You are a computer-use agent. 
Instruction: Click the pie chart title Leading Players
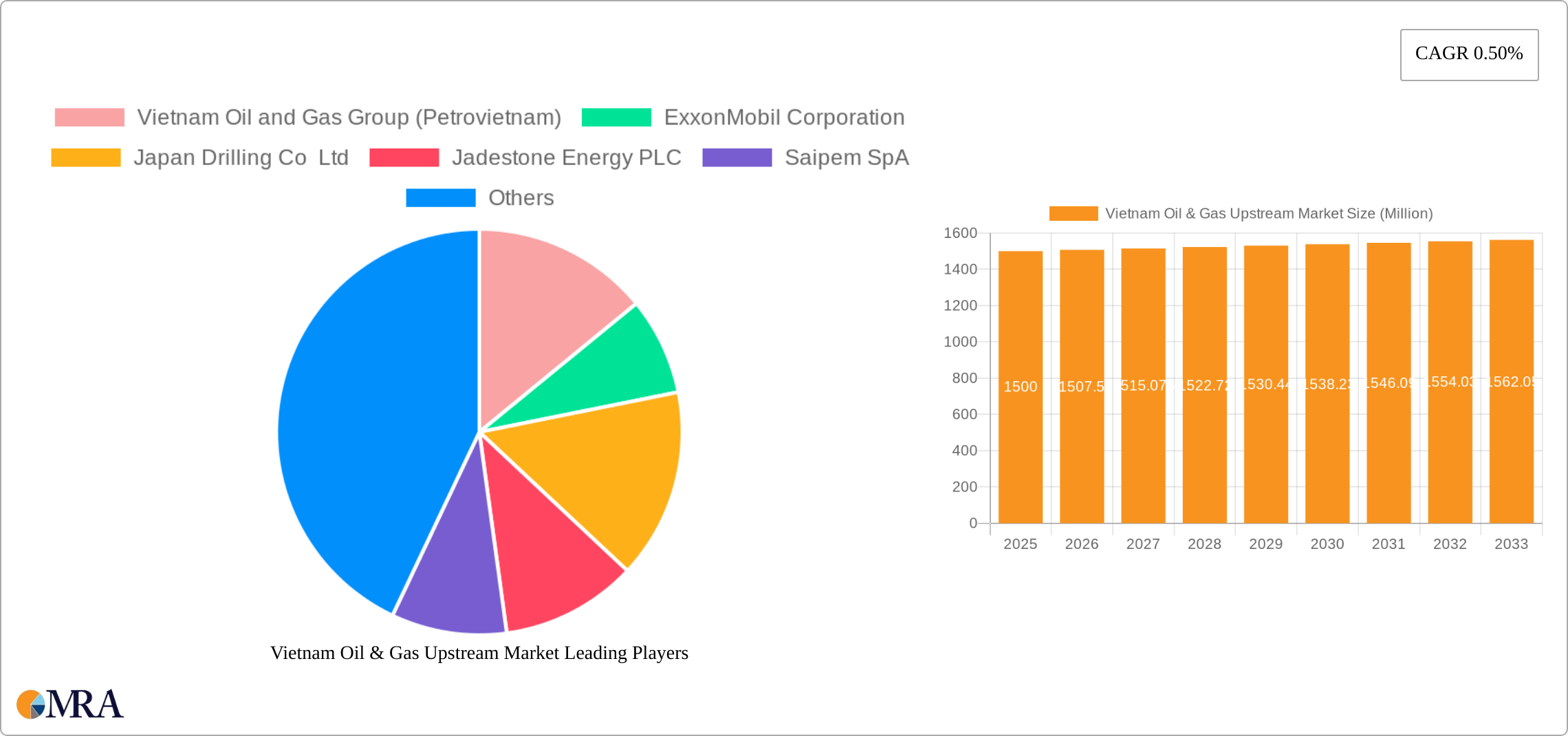click(x=479, y=653)
